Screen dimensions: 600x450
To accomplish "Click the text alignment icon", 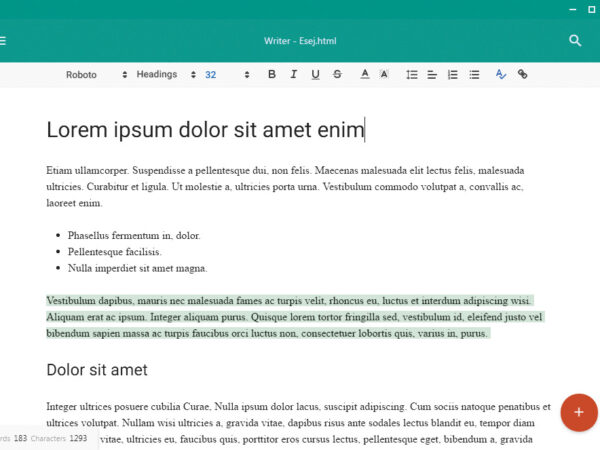I will [432, 75].
